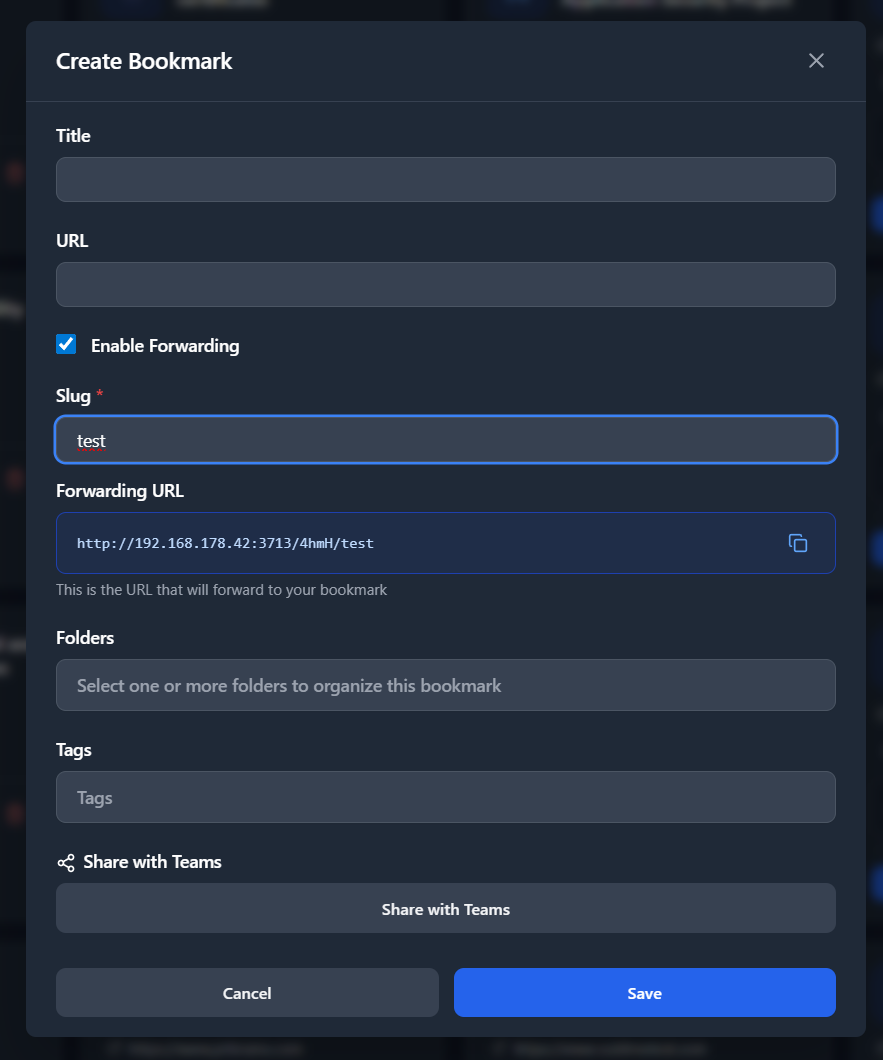This screenshot has width=883, height=1060.
Task: Select the Slug field label
Action: pyautogui.click(x=71, y=395)
